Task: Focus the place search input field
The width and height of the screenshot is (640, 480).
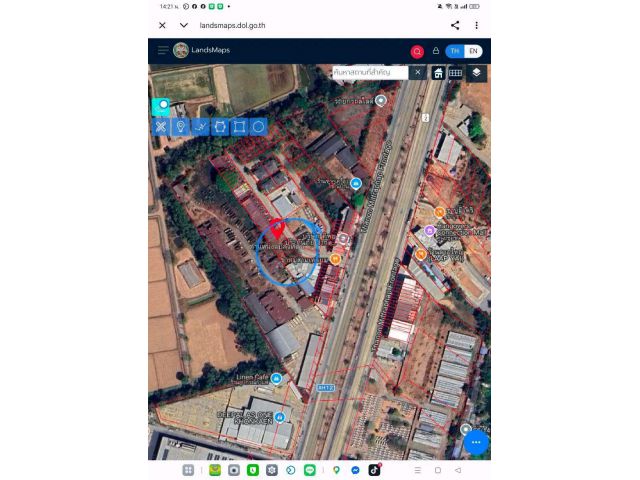Action: tap(370, 72)
